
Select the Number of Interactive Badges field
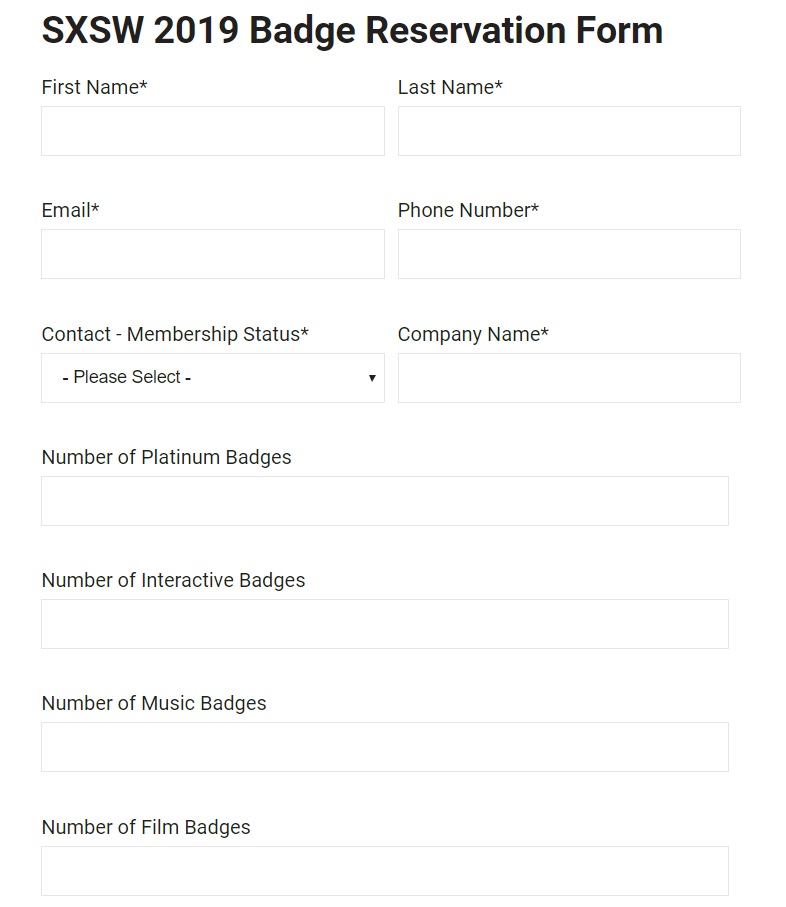pos(385,624)
